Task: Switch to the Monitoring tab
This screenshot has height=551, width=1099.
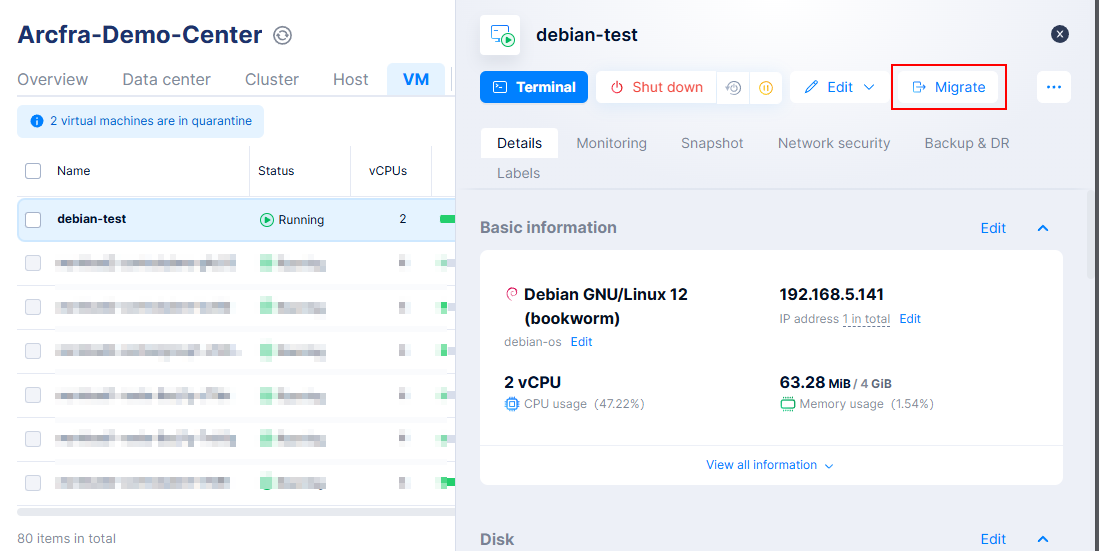Action: 611,143
